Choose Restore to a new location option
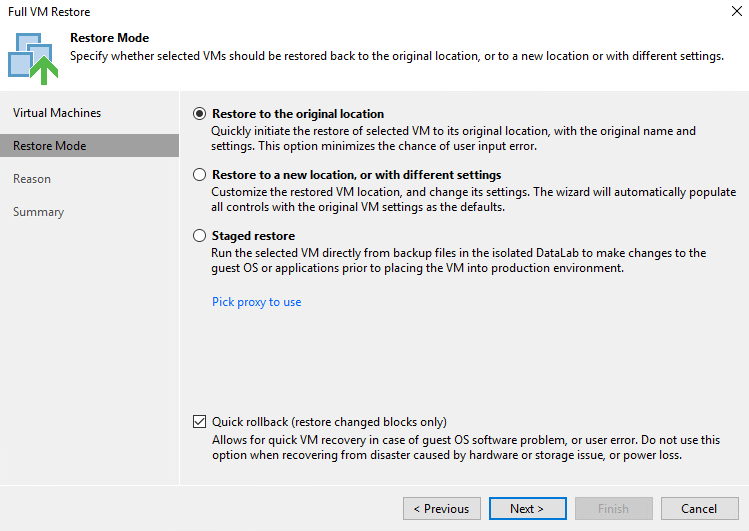Image resolution: width=749 pixels, height=531 pixels. [200, 175]
